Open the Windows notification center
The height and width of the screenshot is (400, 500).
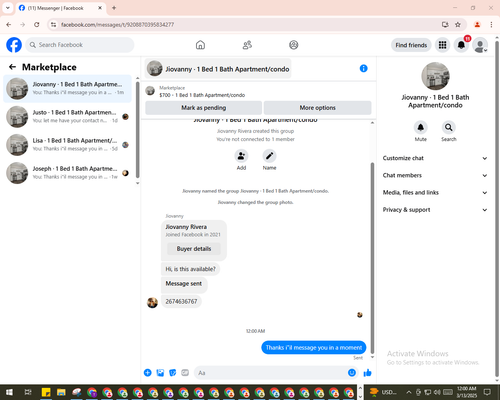488,392
